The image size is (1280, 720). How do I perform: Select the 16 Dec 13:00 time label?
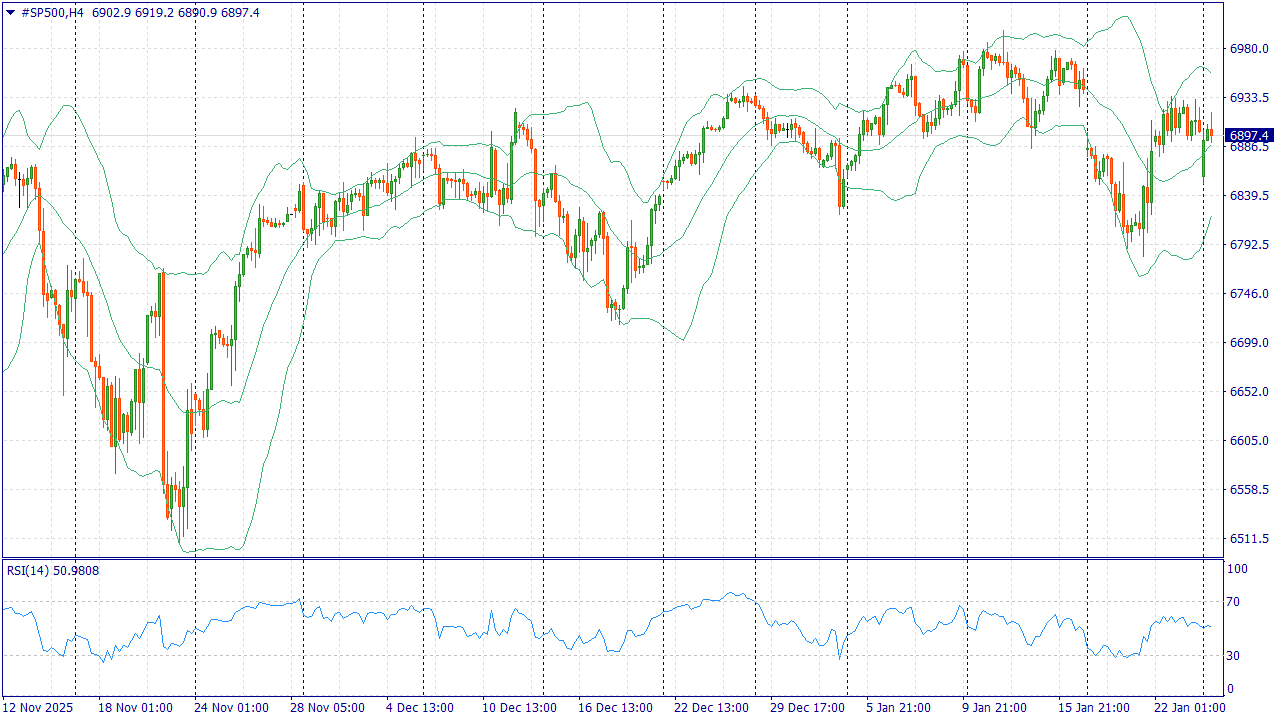(615, 708)
